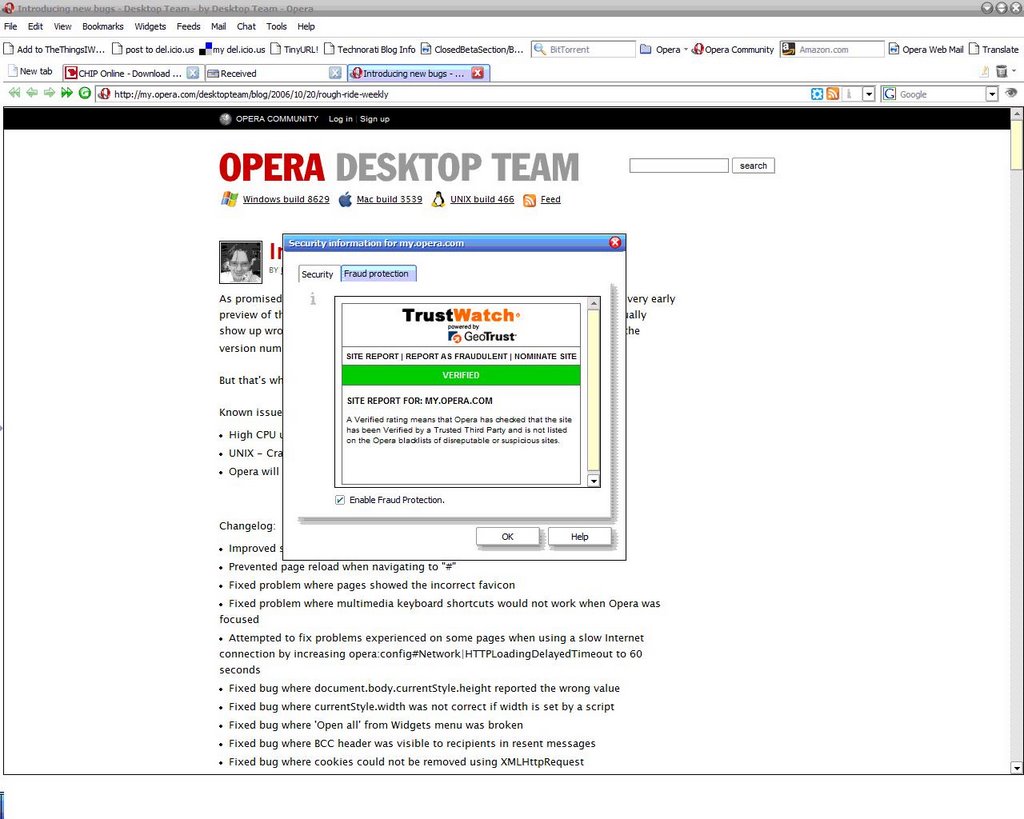Open the closed tabs trash can icon
1024x819 pixels.
pos(1001,72)
